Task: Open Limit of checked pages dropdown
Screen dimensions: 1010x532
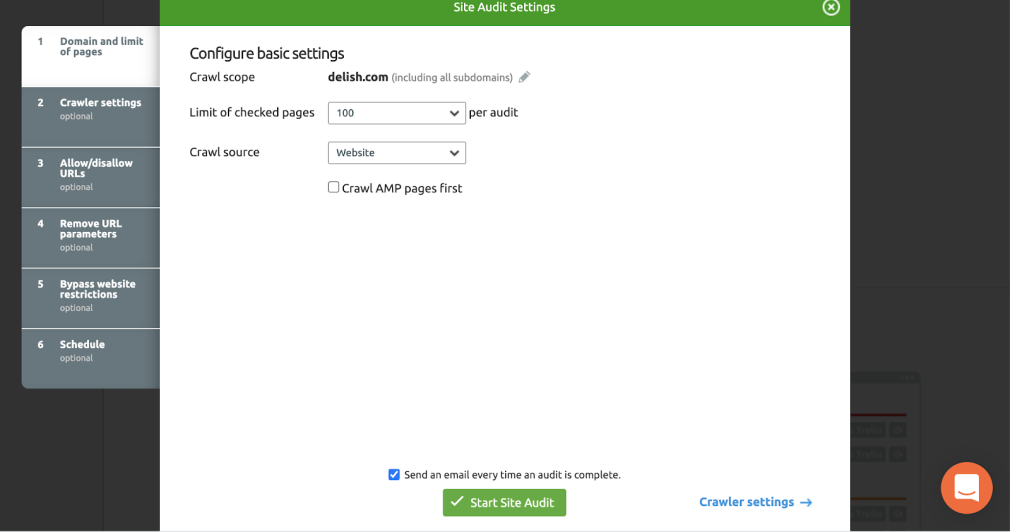Action: pyautogui.click(x=397, y=113)
